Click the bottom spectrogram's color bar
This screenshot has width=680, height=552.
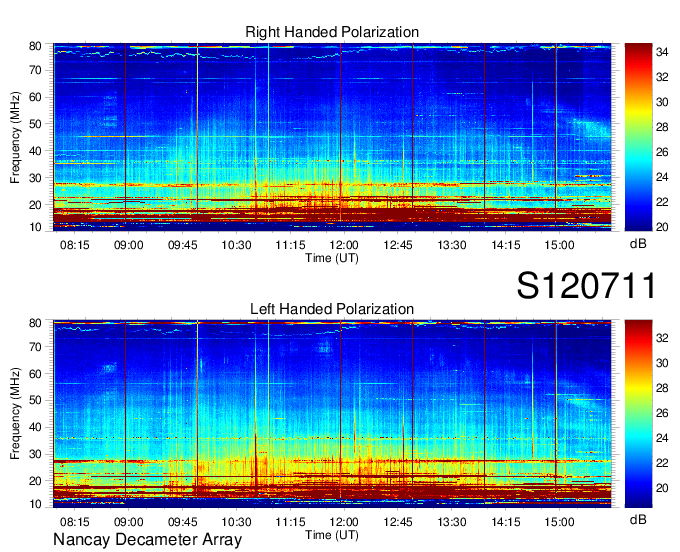[x=638, y=414]
